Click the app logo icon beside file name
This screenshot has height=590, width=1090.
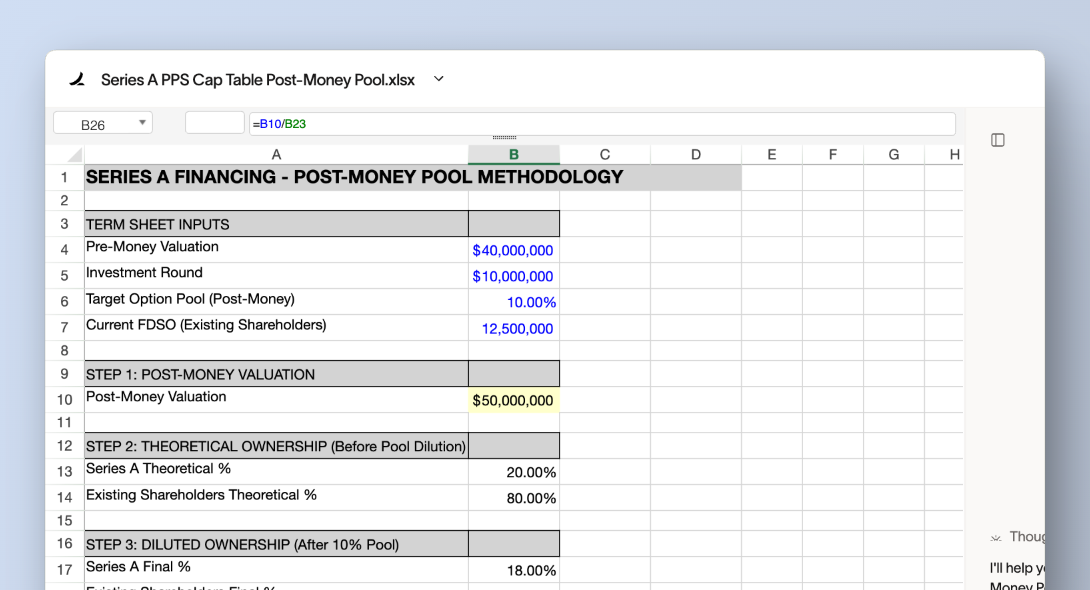(77, 79)
